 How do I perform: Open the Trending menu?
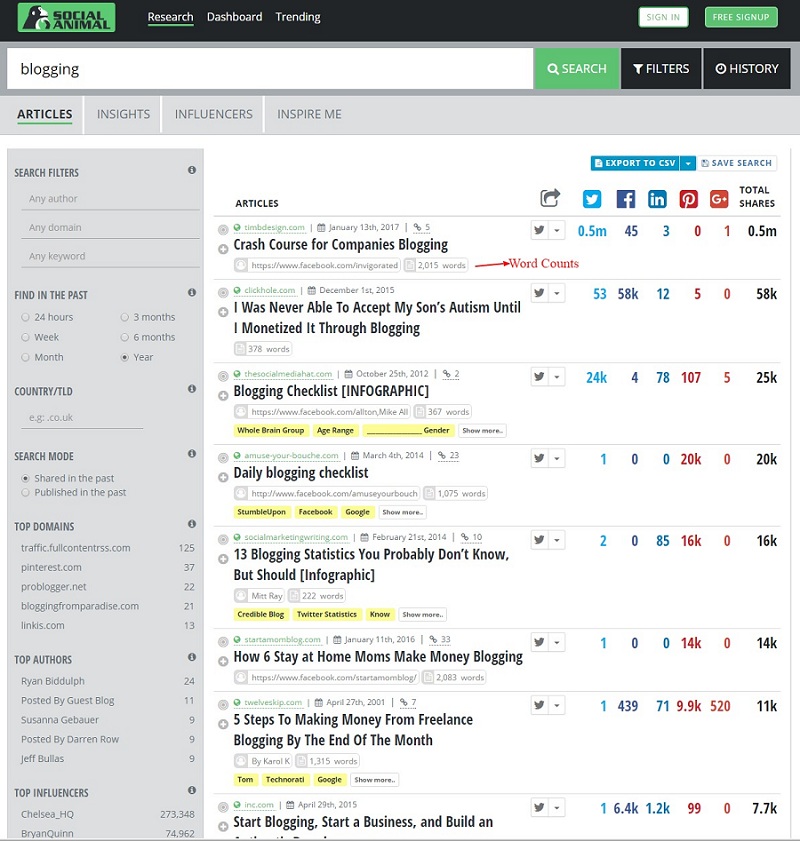298,17
